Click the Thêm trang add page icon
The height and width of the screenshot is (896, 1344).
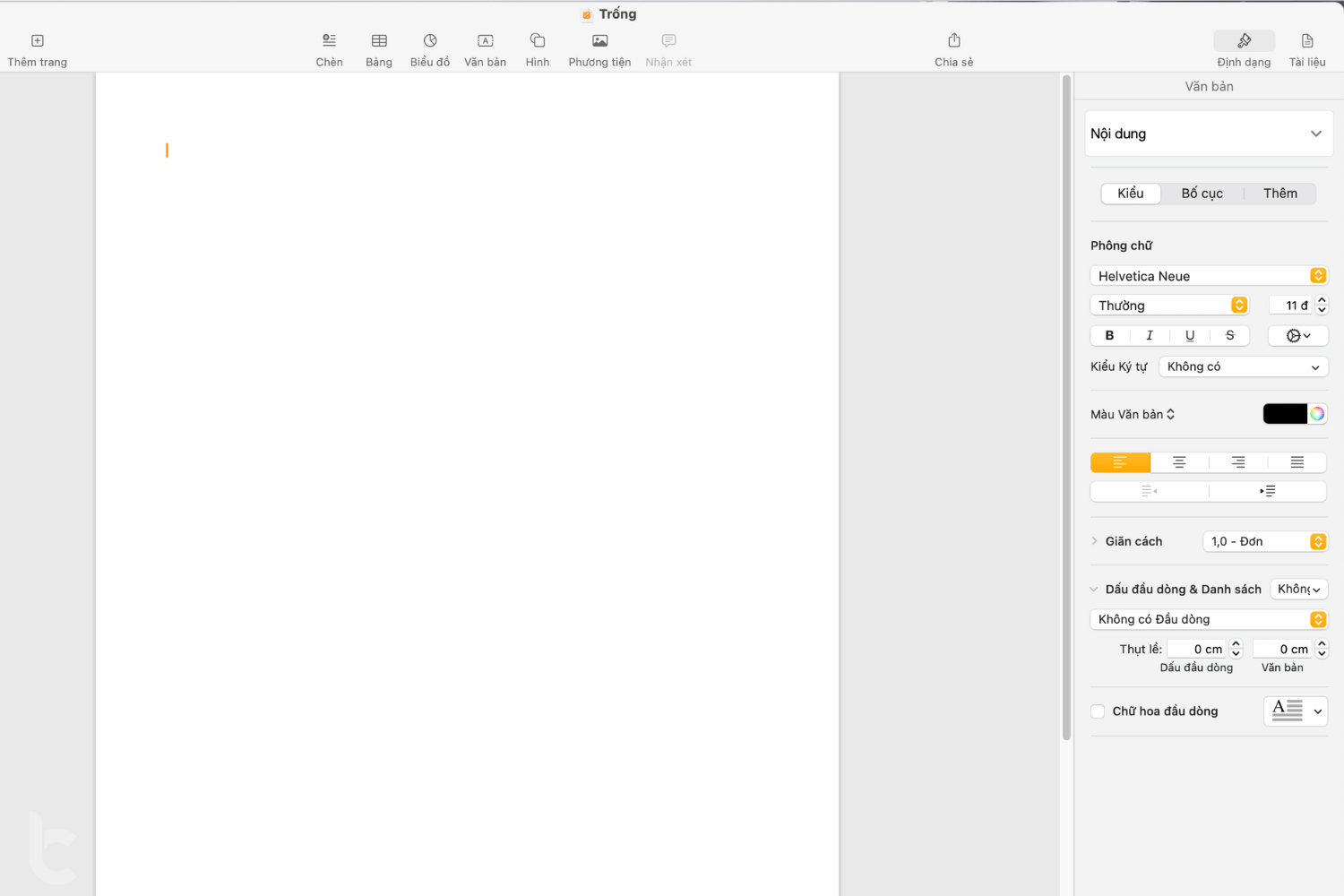38,41
